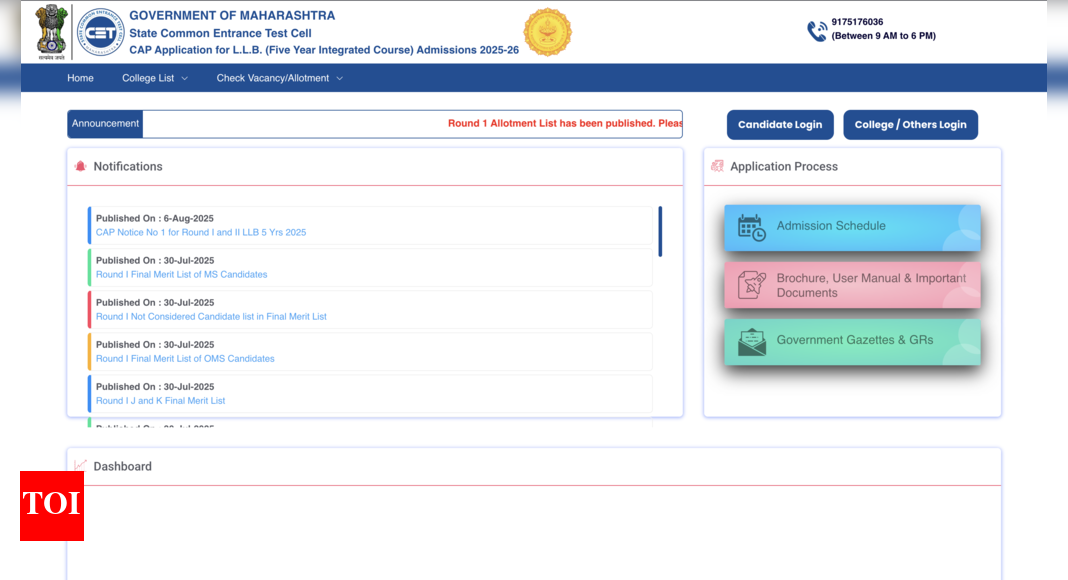The image size is (1068, 580).
Task: Expand the College List dropdown
Action: point(155,78)
